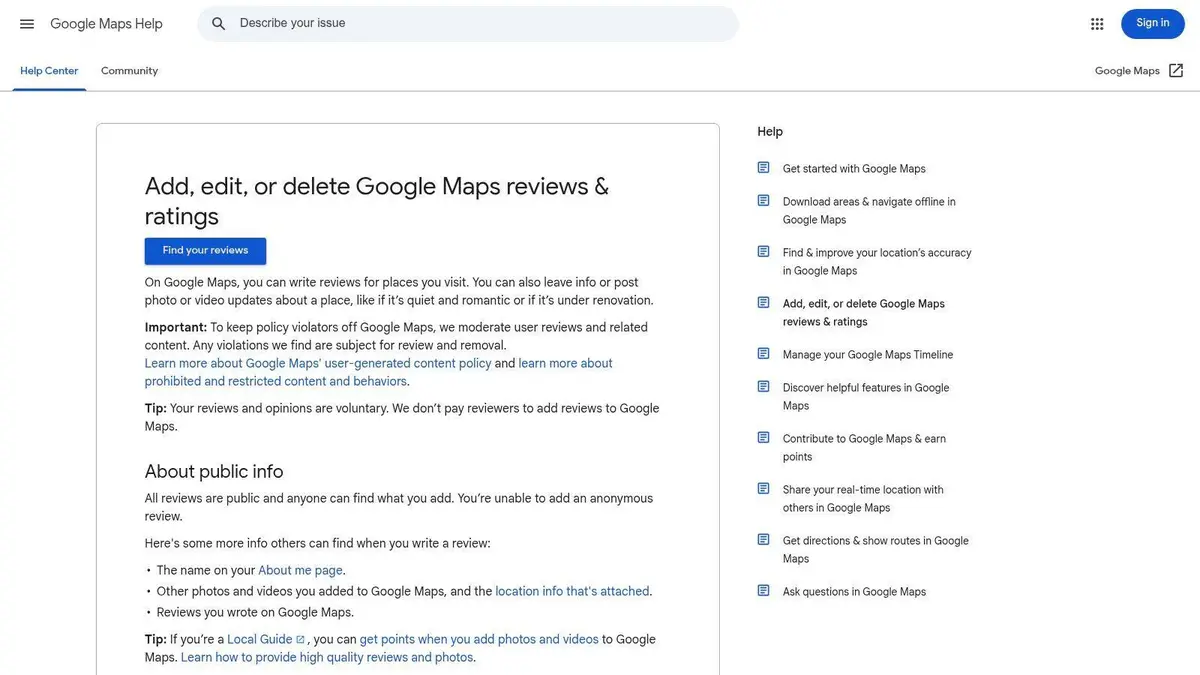1200x675 pixels.
Task: Click article icon beside Manage your Google Maps Timeline
Action: click(764, 354)
